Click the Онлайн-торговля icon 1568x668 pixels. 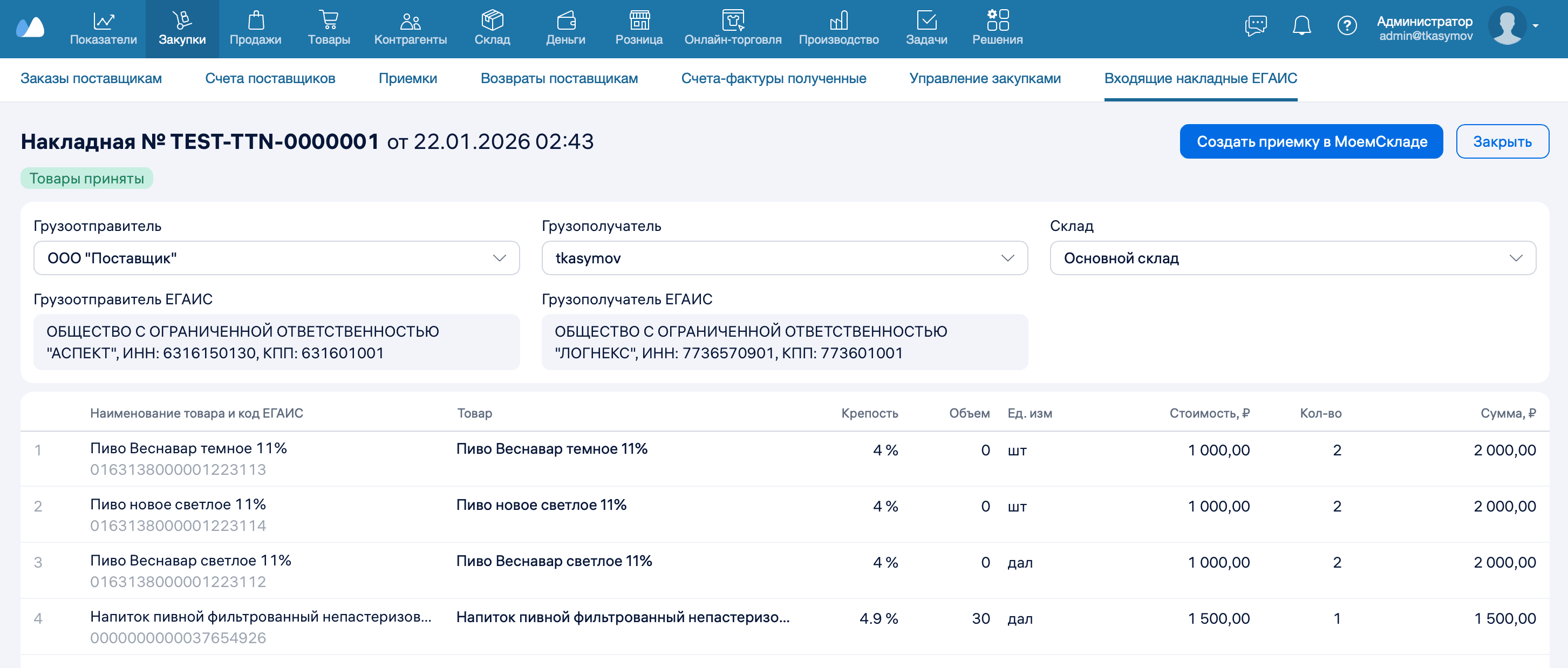[733, 20]
